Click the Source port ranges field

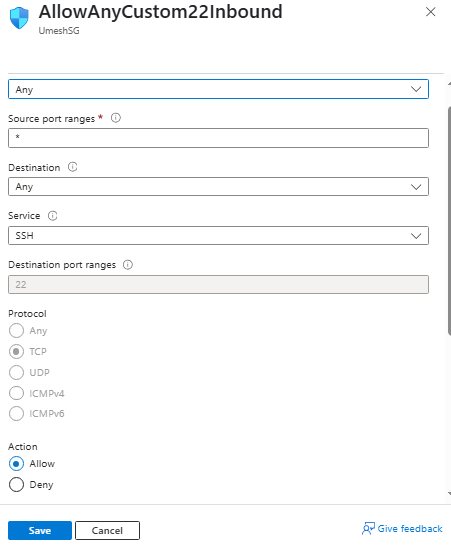pyautogui.click(x=218, y=138)
